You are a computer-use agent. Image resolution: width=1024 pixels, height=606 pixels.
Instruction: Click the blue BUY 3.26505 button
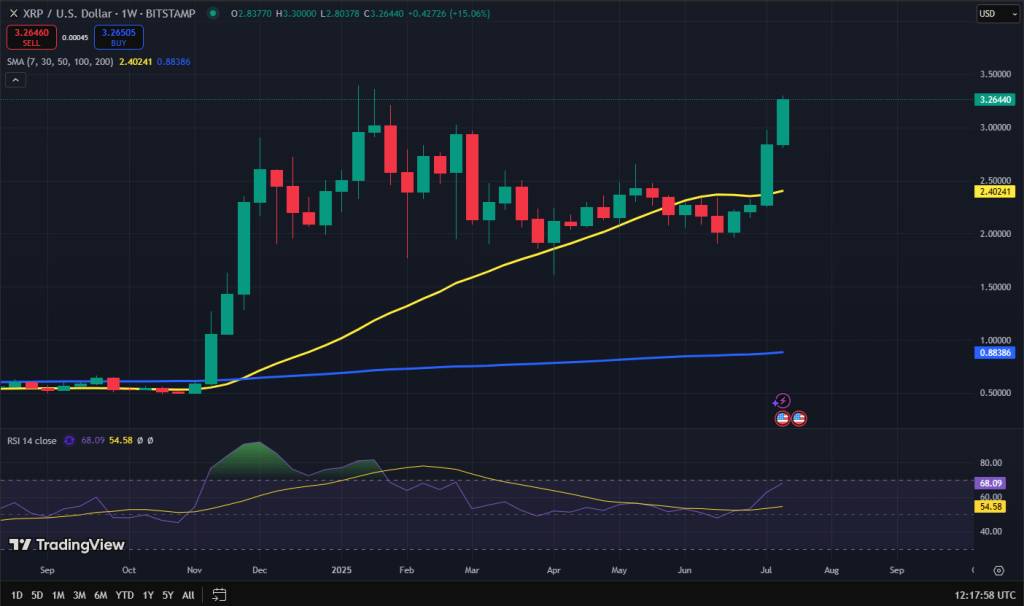pyautogui.click(x=119, y=37)
